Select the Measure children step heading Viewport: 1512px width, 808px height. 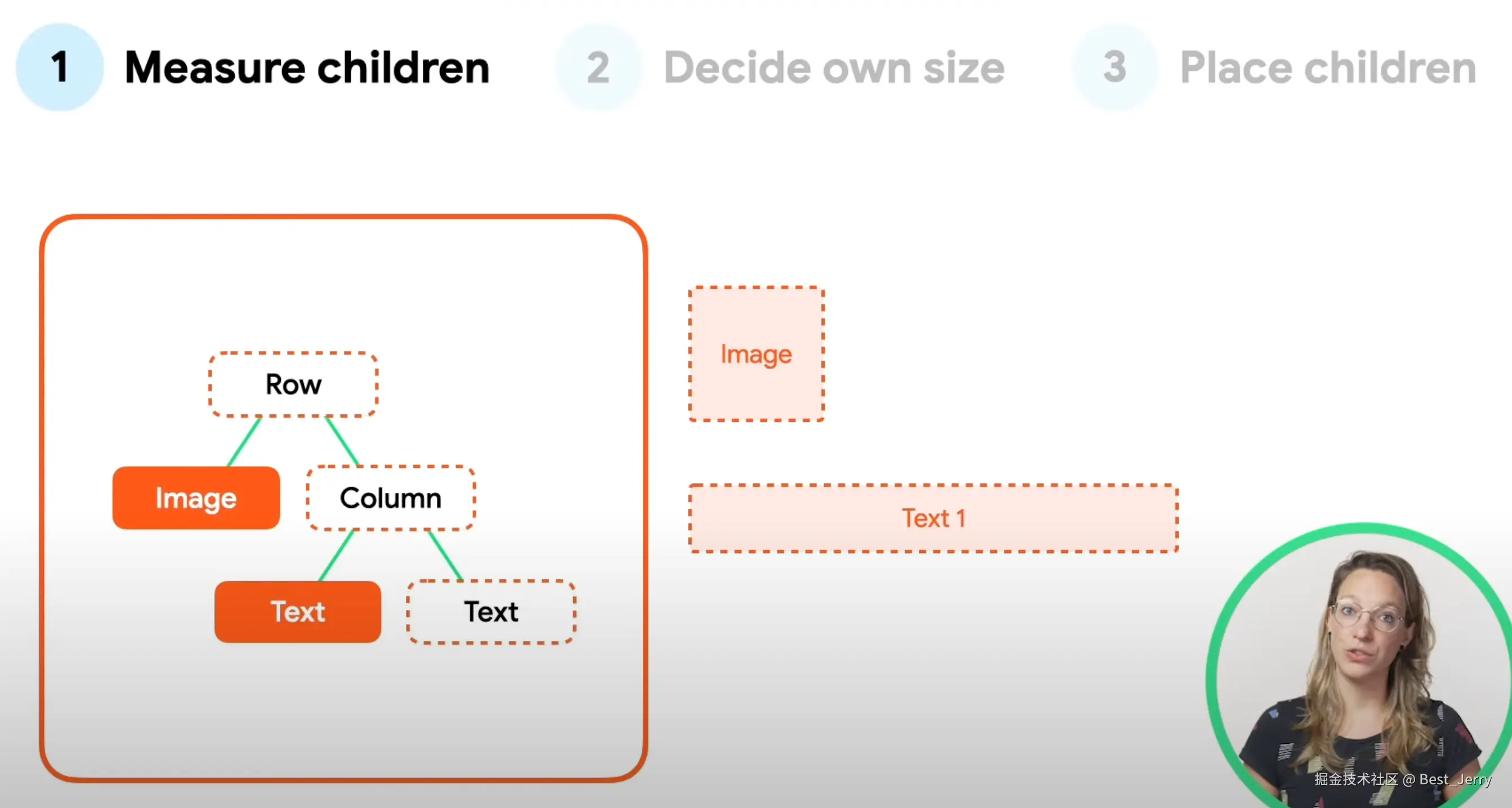coord(307,68)
